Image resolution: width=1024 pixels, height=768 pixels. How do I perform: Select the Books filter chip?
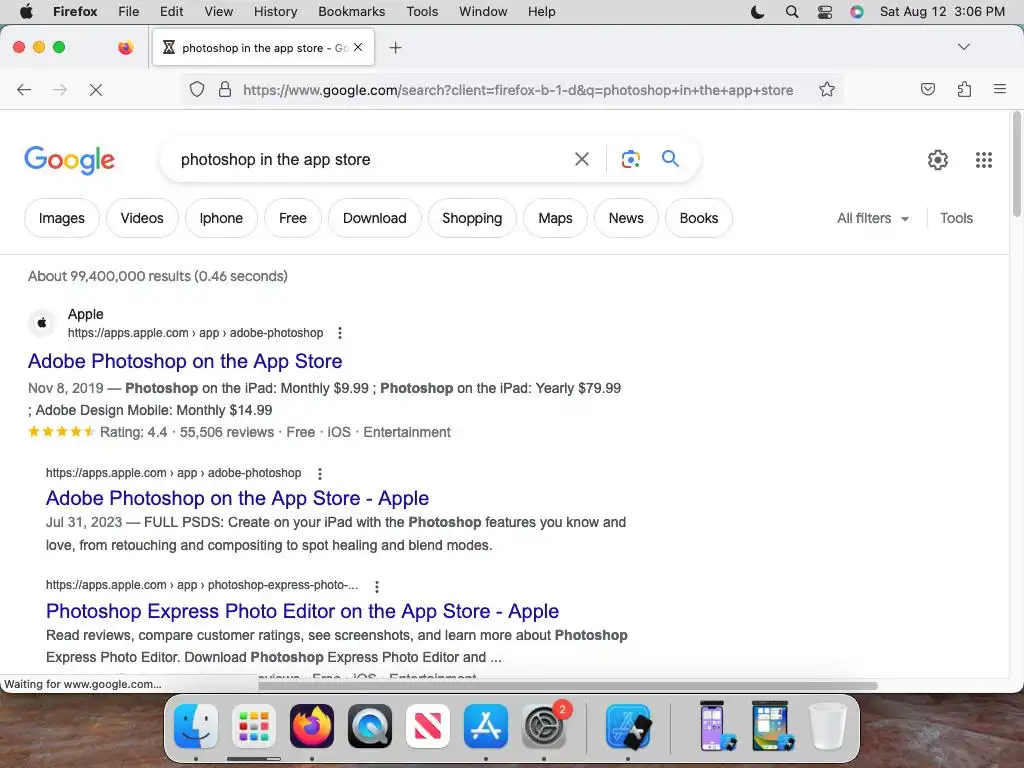(698, 218)
